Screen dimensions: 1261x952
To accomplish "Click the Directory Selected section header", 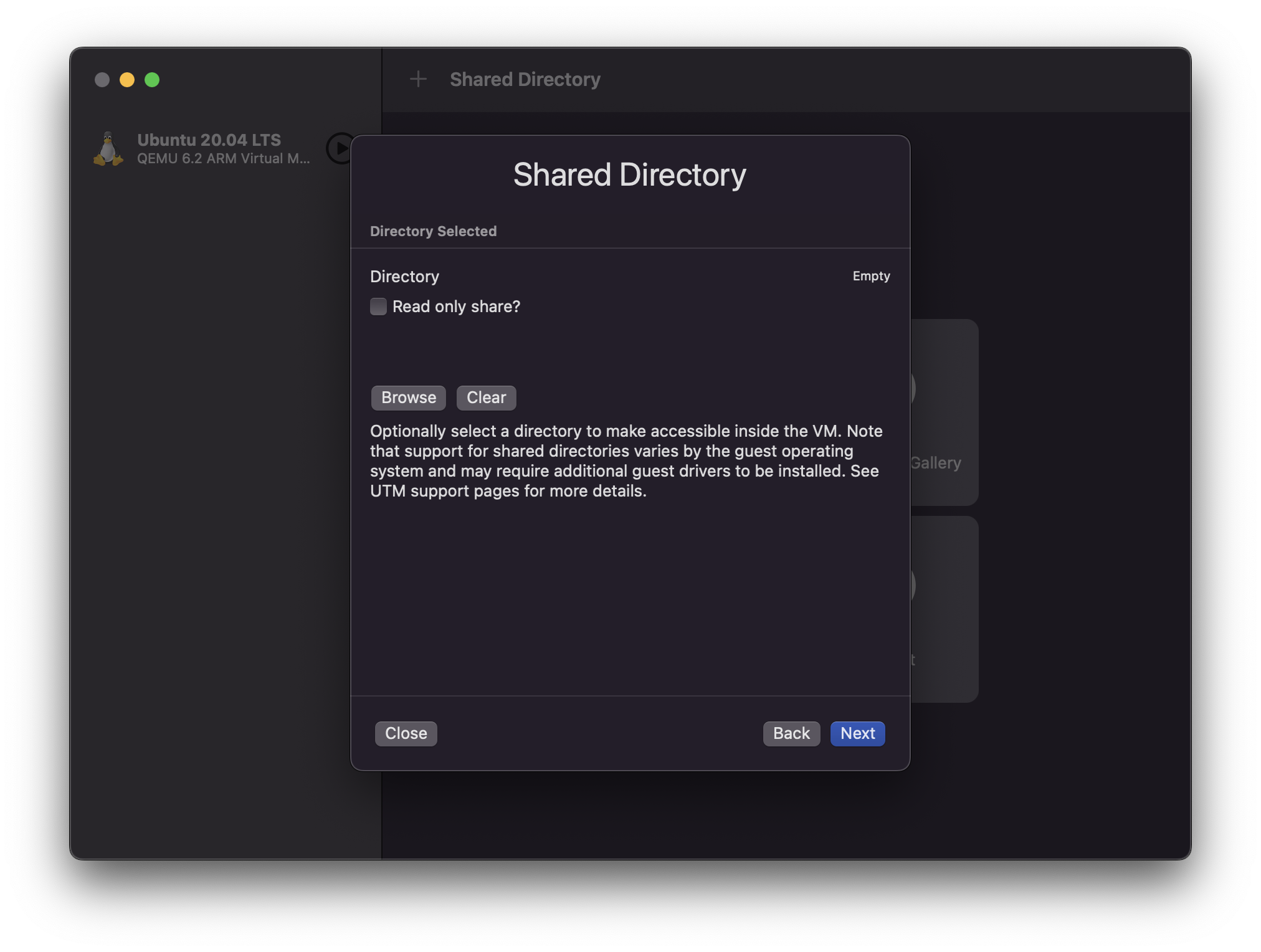I will coord(433,231).
